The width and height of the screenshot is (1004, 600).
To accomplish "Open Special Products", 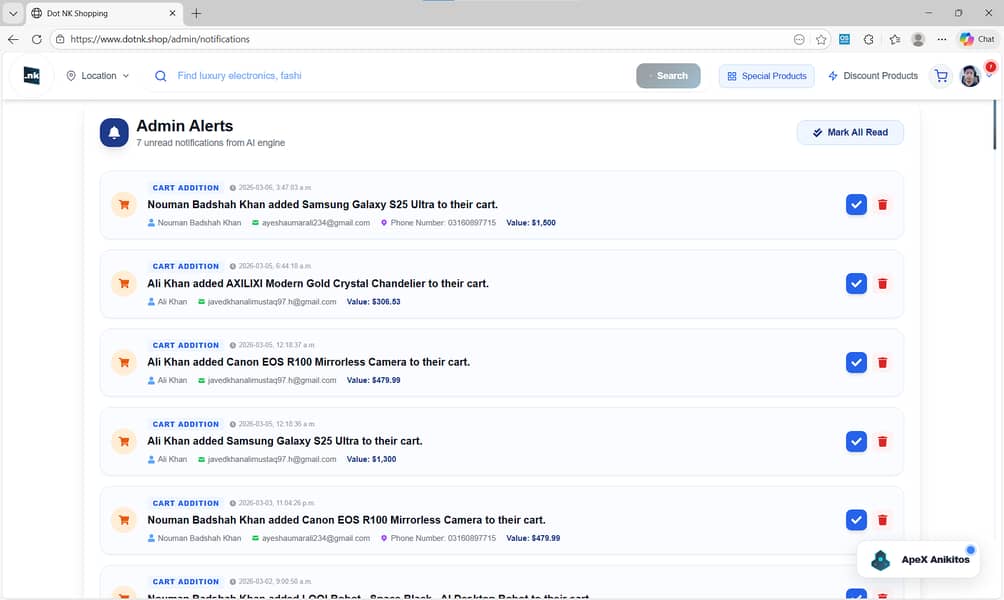I will [x=766, y=76].
